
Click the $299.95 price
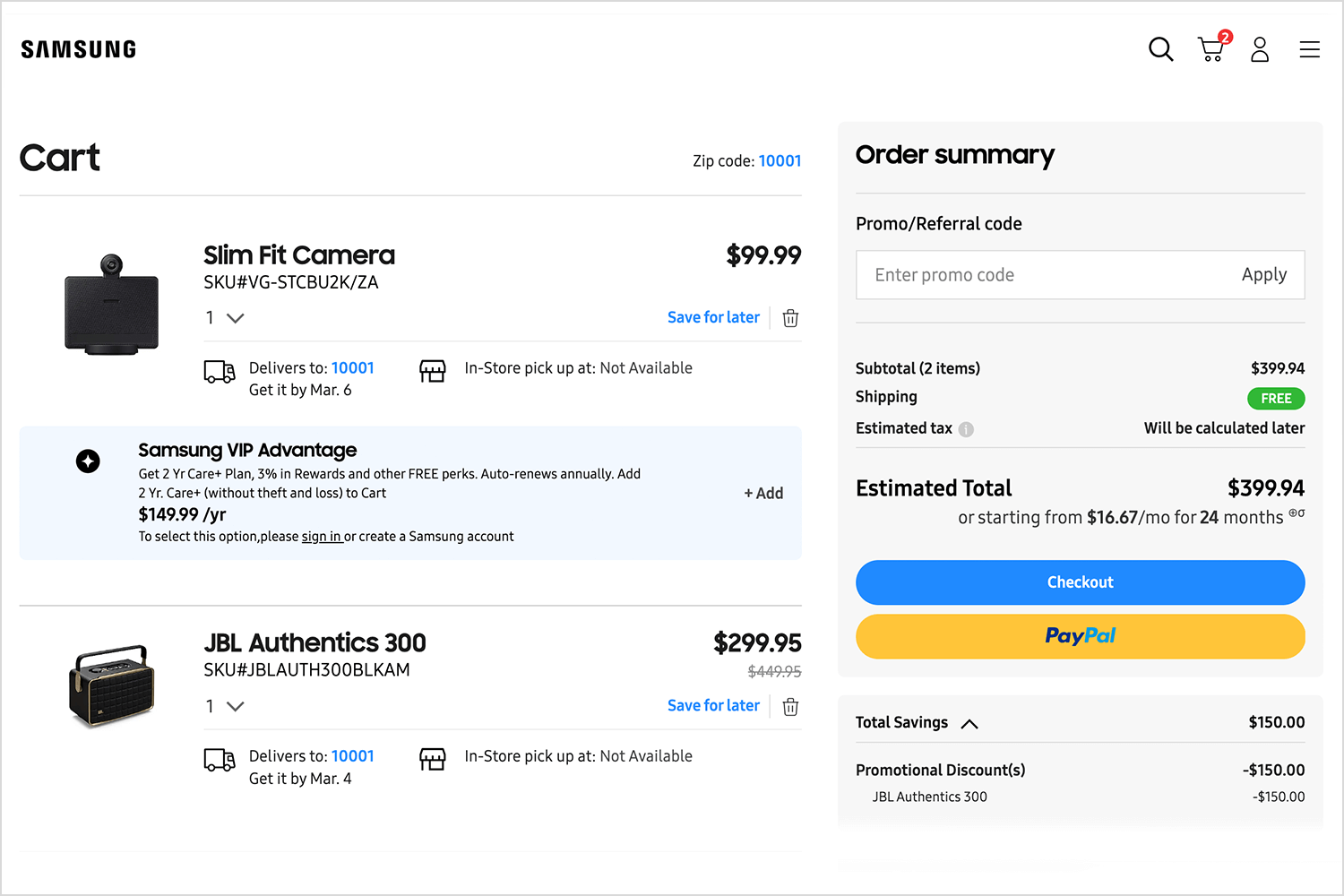pos(757,643)
